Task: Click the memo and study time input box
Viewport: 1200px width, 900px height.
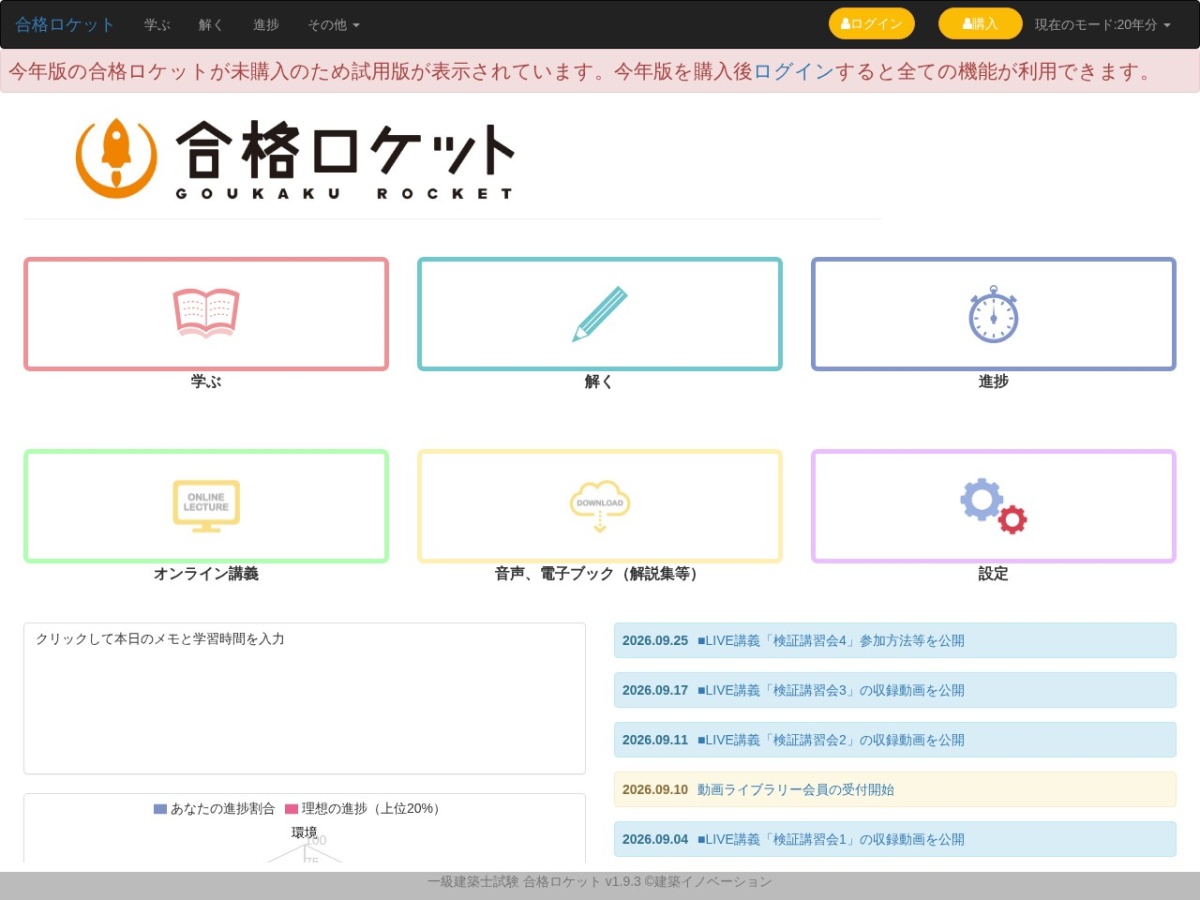Action: coord(304,698)
